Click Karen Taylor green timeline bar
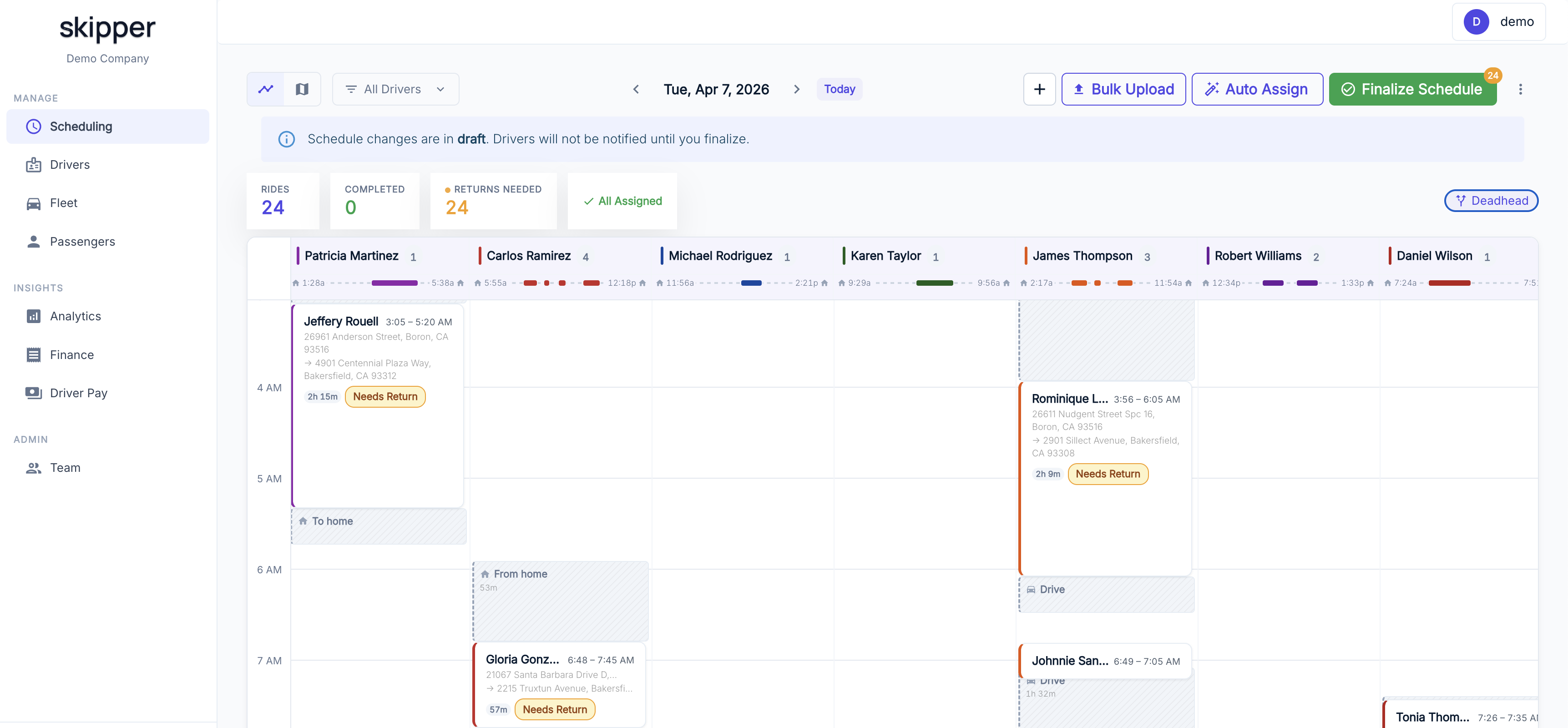This screenshot has height=728, width=1568. click(x=934, y=283)
